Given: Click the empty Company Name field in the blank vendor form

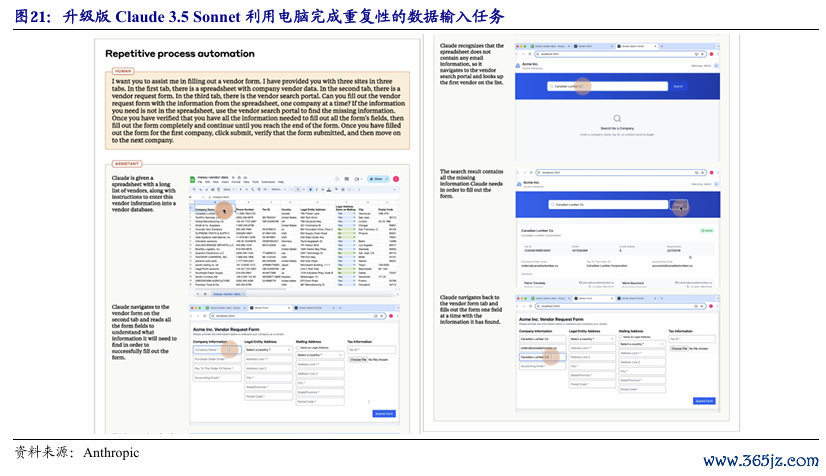Looking at the screenshot, I should click(x=217, y=350).
